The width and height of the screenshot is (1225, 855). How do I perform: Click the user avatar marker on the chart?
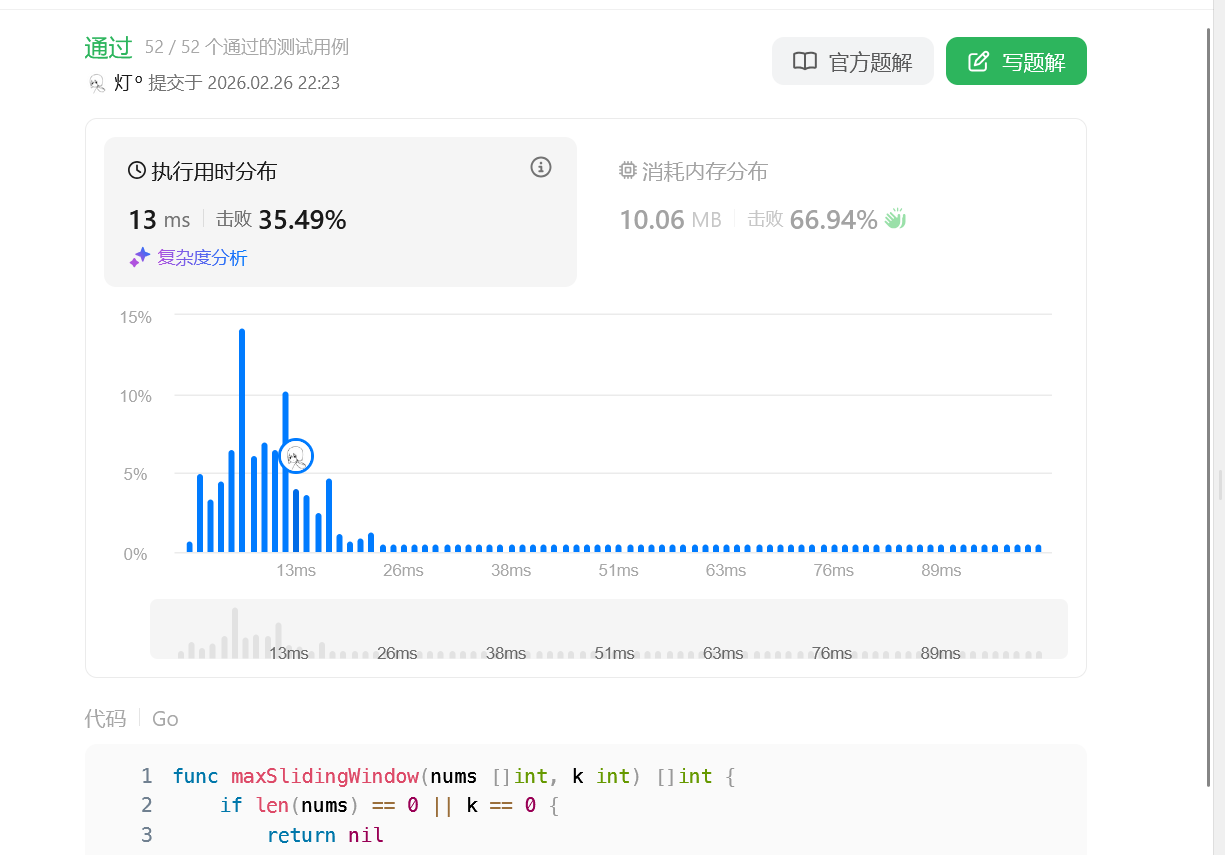296,457
